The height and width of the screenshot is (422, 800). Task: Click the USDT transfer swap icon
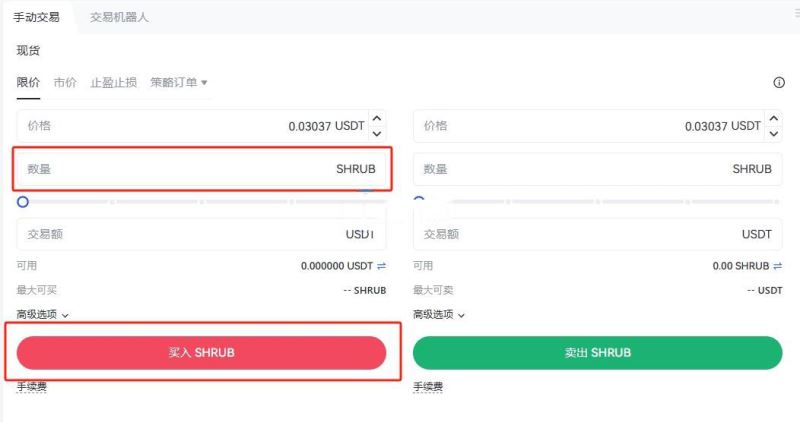click(381, 266)
